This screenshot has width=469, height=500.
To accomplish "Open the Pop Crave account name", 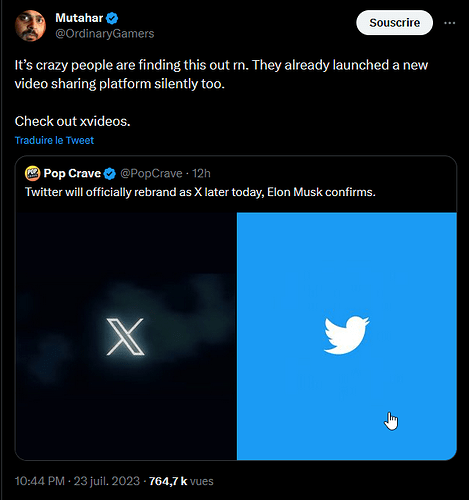I will tap(72, 173).
